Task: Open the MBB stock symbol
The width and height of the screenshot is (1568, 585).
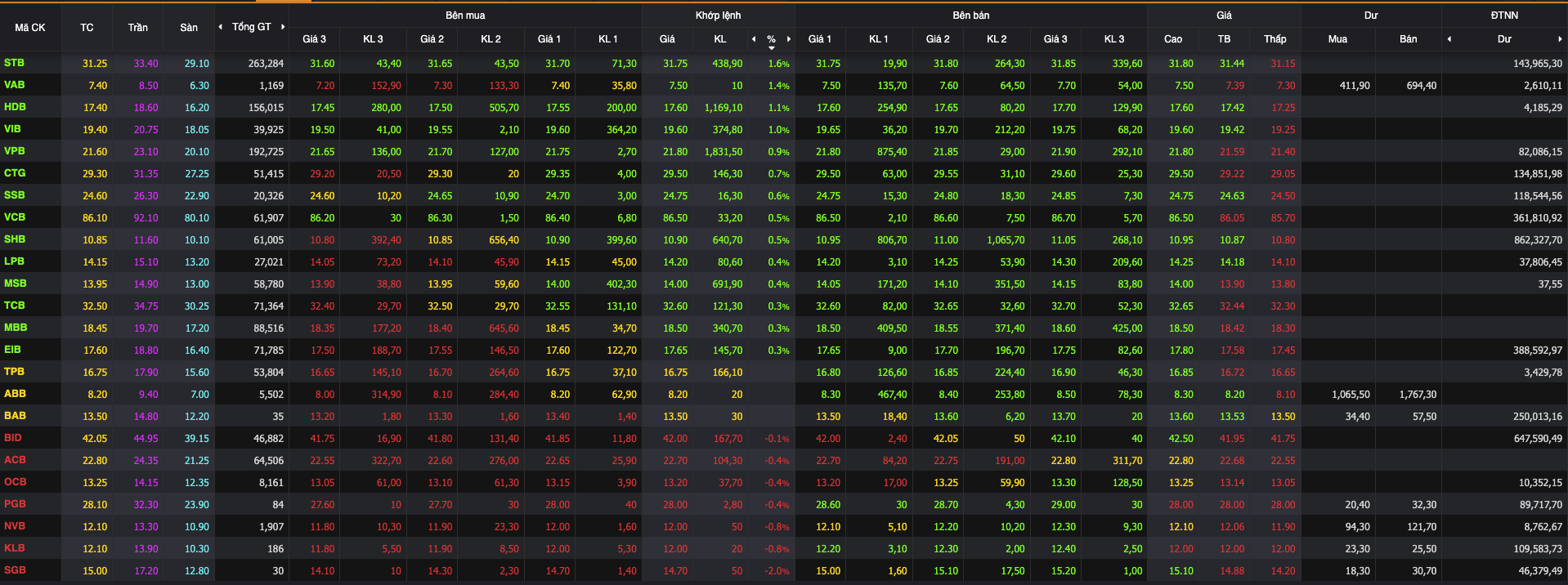Action: click(x=16, y=328)
